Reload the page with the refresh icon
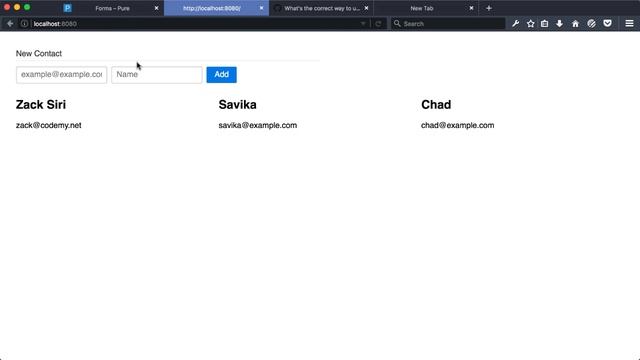Image resolution: width=640 pixels, height=360 pixels. pos(378,24)
